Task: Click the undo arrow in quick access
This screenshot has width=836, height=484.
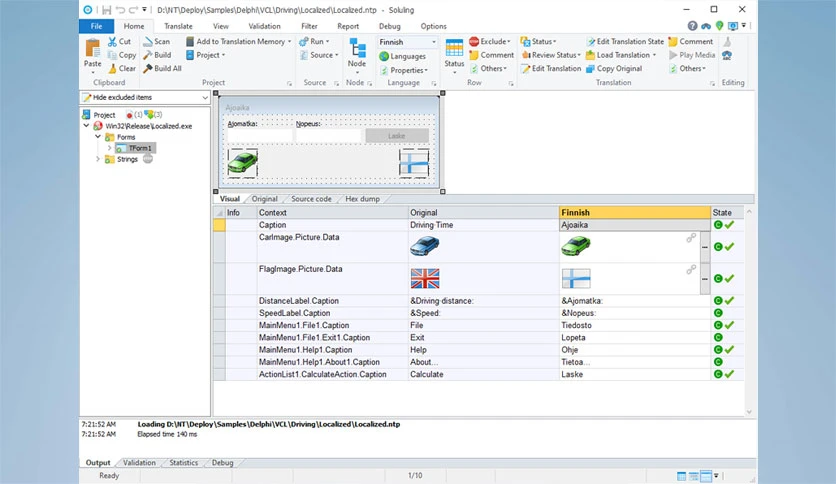Action: click(x=120, y=10)
